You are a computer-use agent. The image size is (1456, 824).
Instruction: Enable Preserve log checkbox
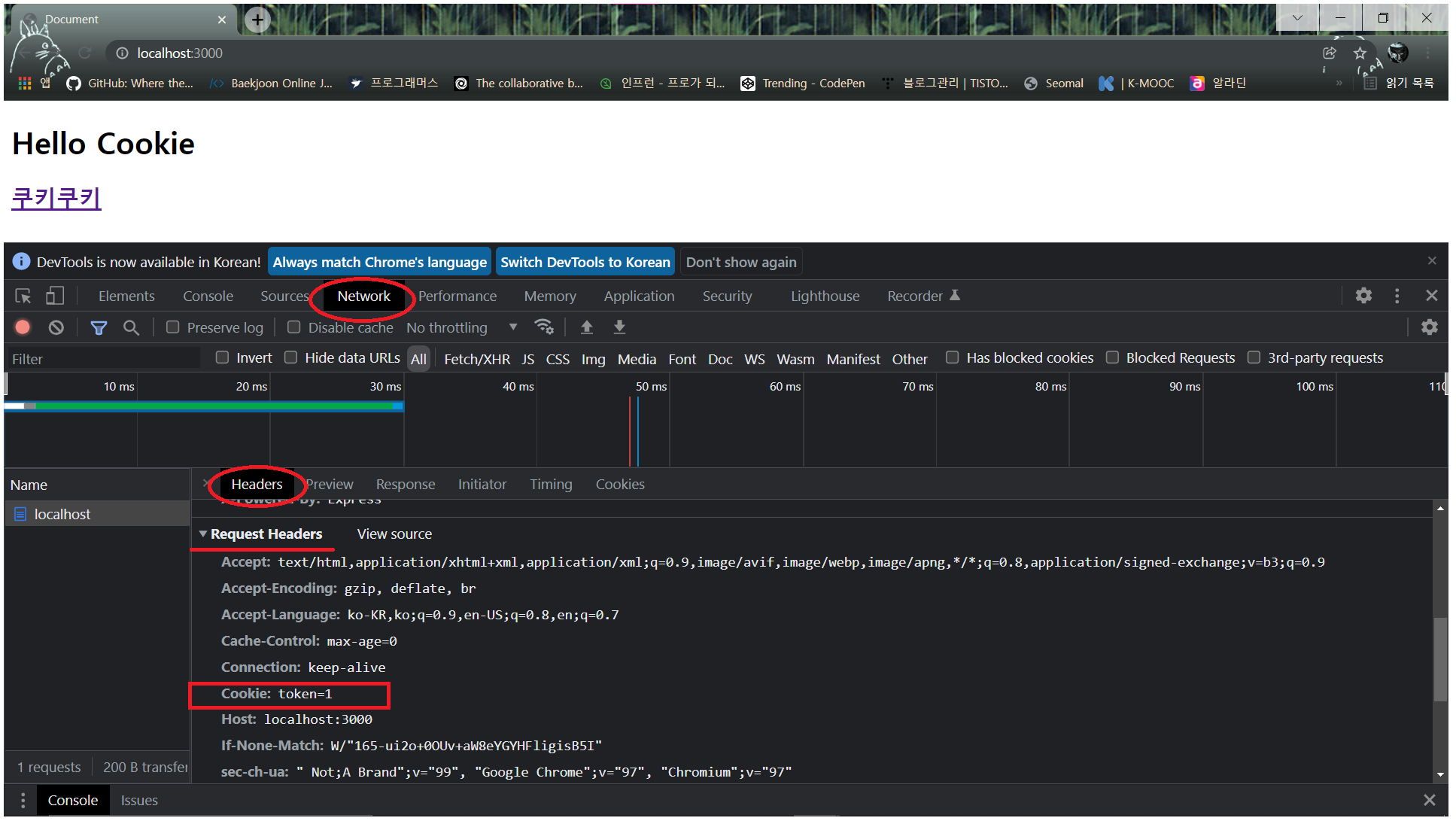pos(172,327)
